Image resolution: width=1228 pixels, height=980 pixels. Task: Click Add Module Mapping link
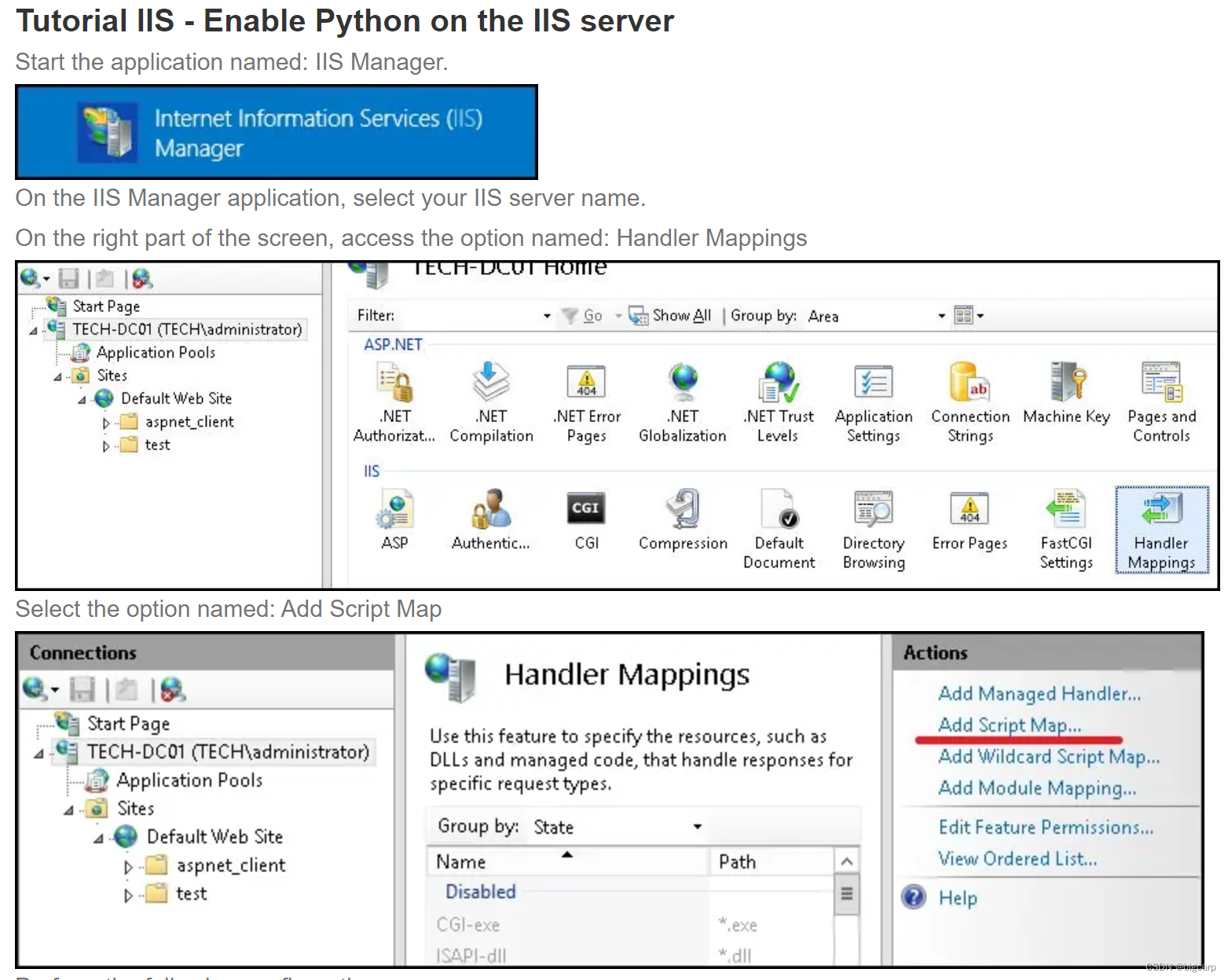coord(1037,787)
